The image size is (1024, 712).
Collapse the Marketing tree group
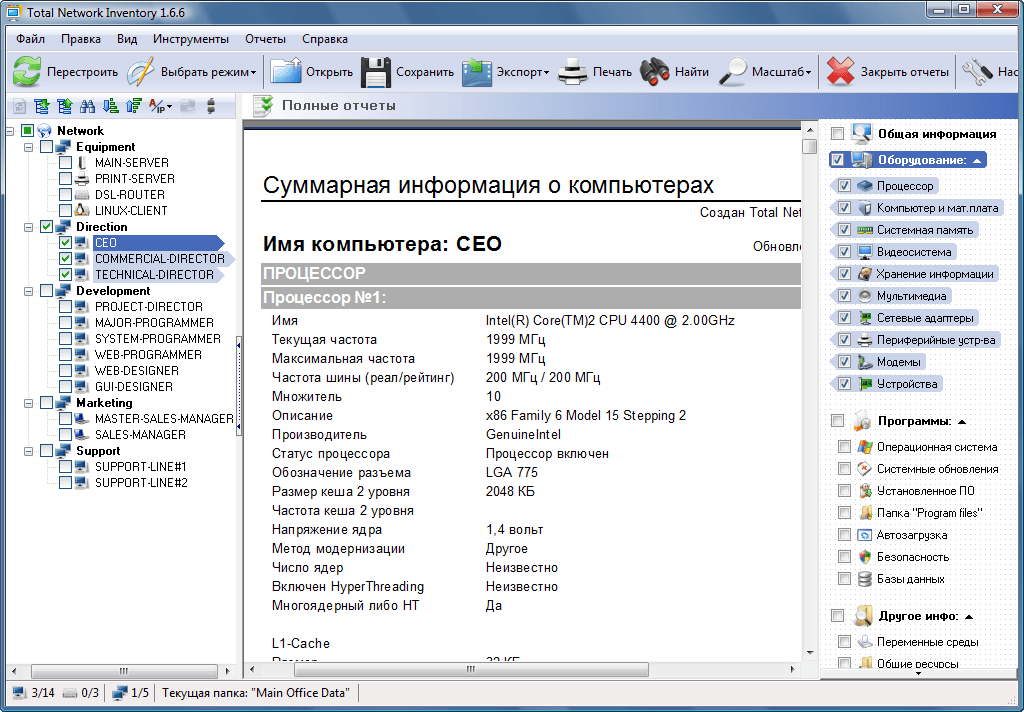(x=28, y=403)
